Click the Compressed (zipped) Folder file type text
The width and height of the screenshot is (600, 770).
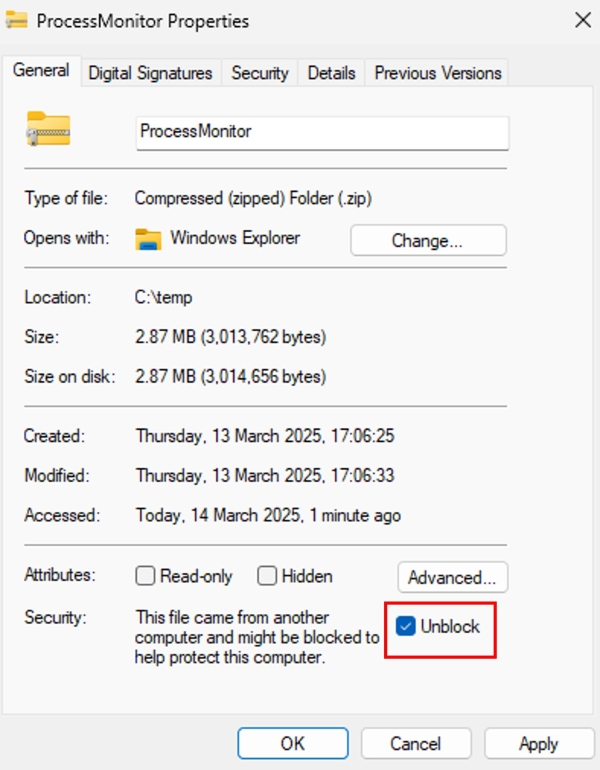[253, 198]
